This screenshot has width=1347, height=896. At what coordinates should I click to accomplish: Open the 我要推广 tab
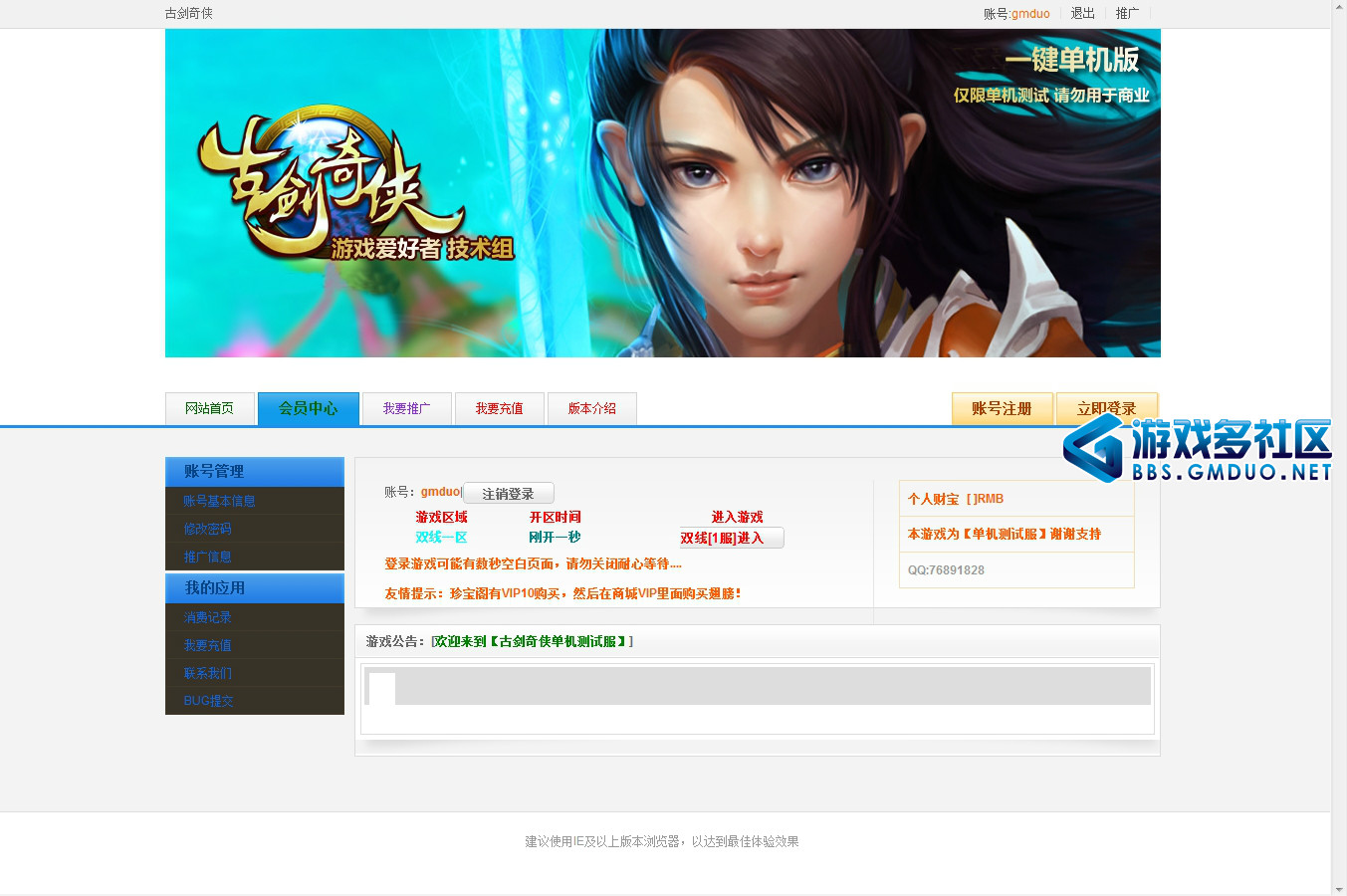(406, 408)
